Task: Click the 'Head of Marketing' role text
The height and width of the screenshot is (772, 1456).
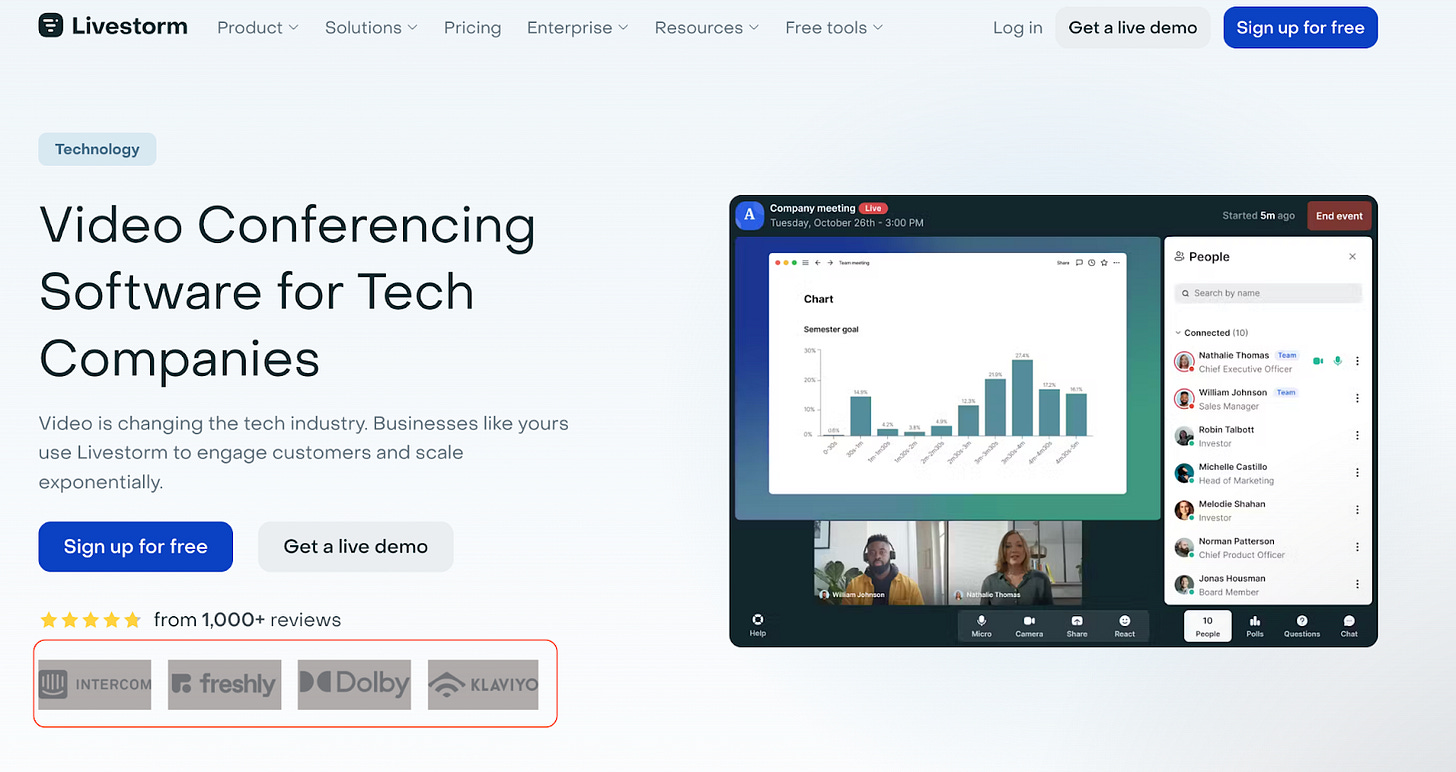Action: click(1236, 481)
